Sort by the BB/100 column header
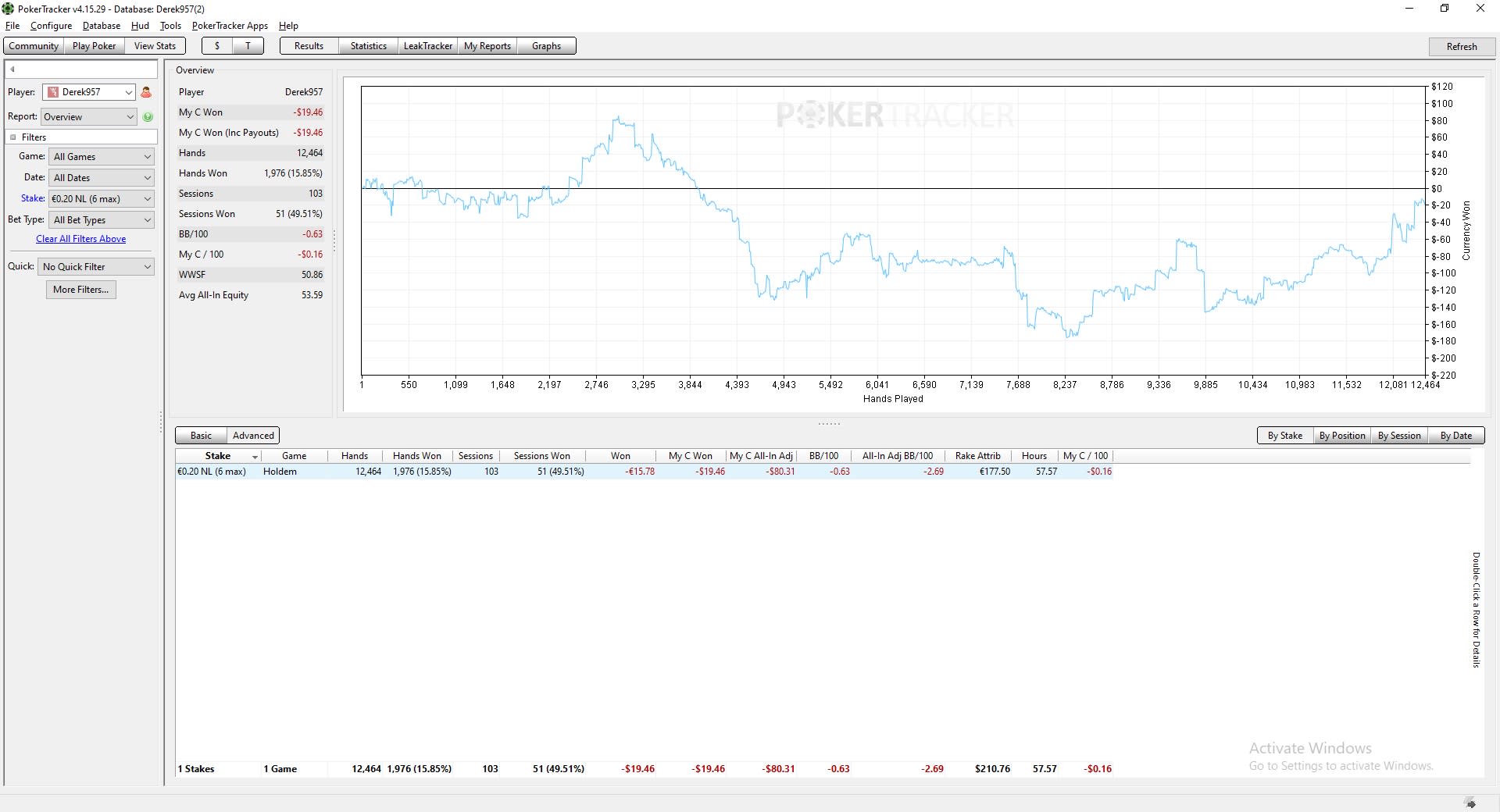 823,456
